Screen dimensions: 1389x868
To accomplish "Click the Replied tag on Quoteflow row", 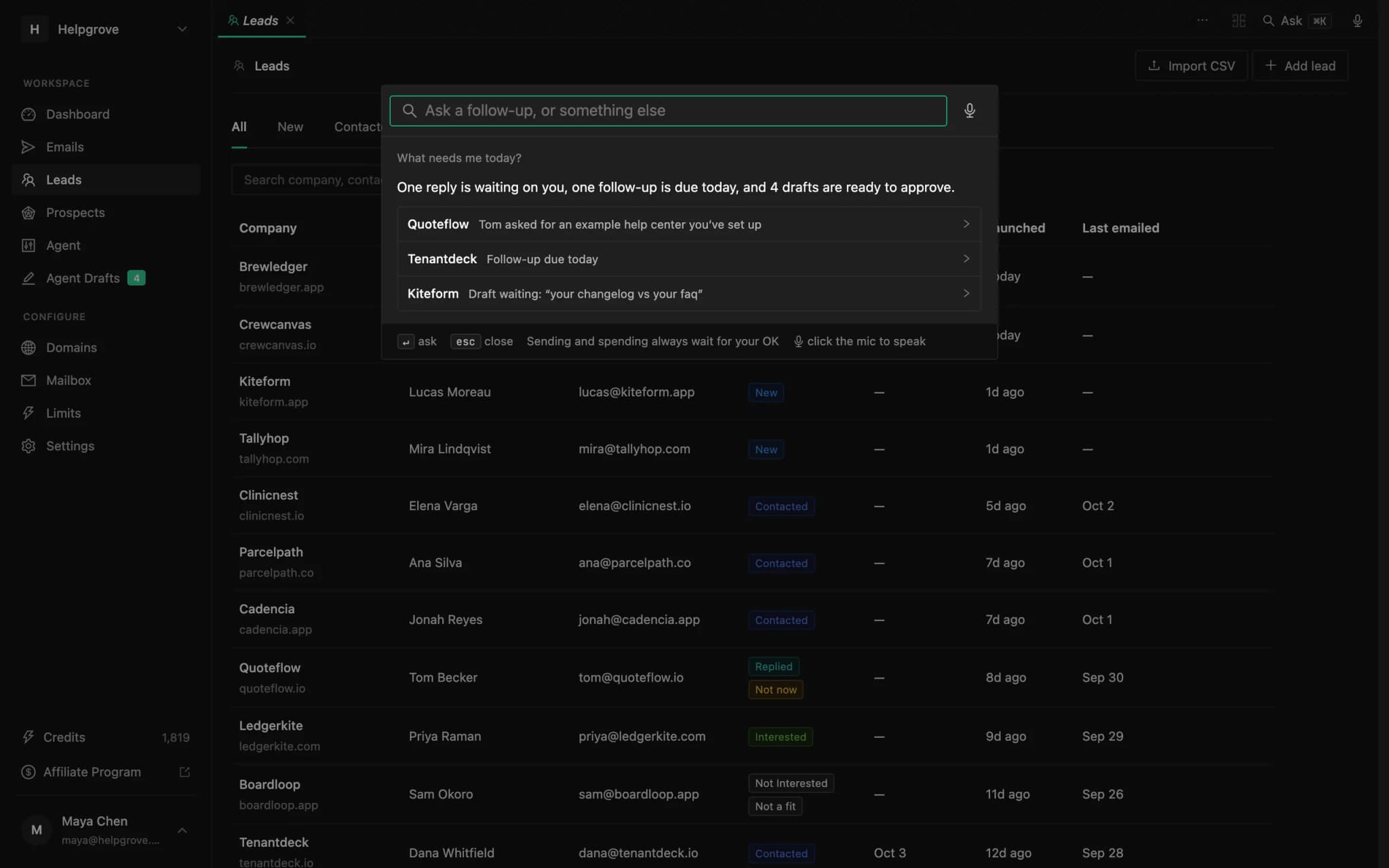I will click(x=773, y=667).
